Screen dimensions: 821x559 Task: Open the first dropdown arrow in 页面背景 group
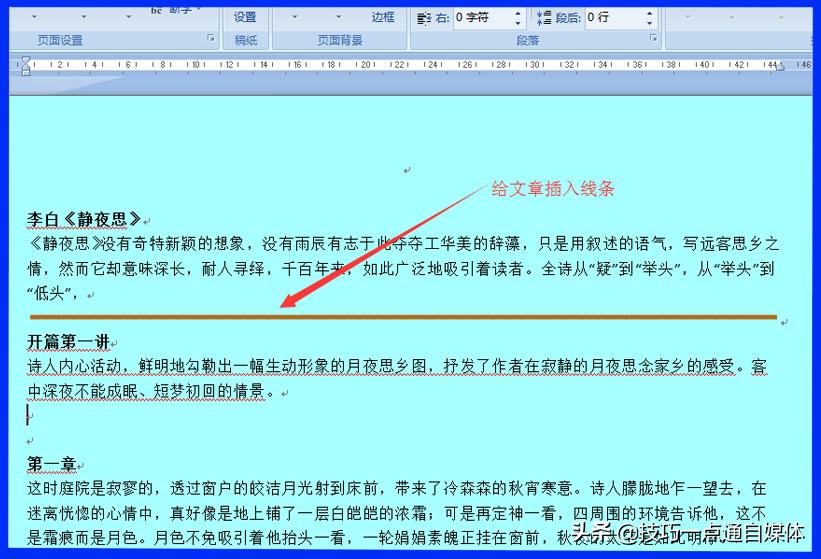(x=294, y=17)
